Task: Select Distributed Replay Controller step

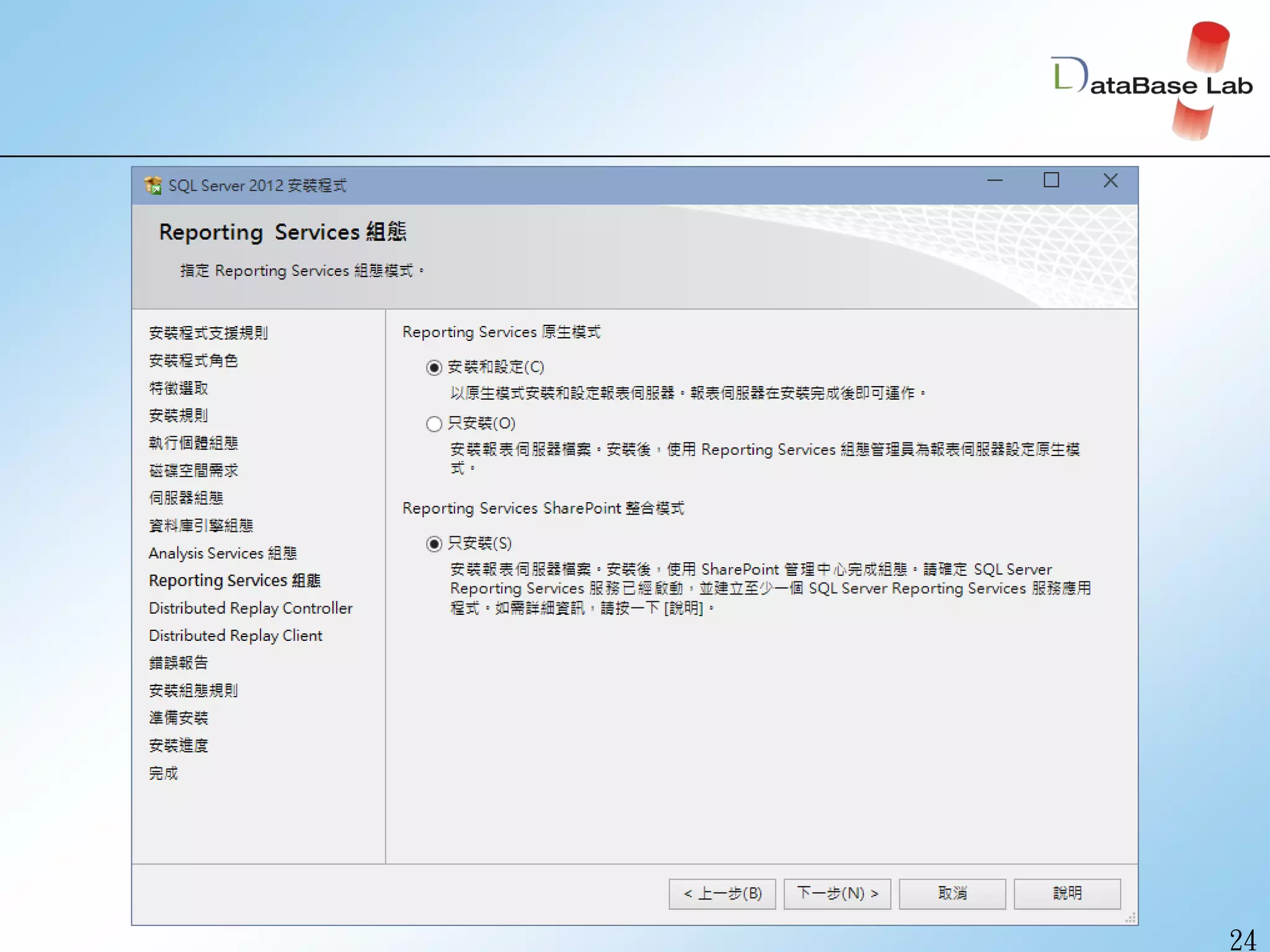Action: 251,608
